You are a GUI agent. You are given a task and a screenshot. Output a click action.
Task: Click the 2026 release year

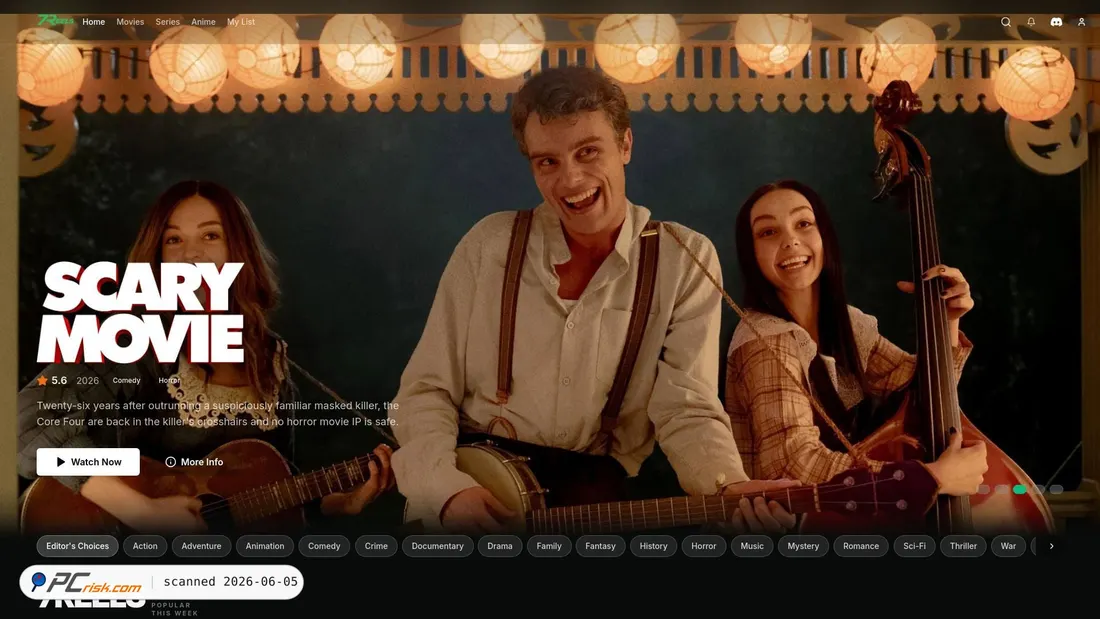point(88,380)
